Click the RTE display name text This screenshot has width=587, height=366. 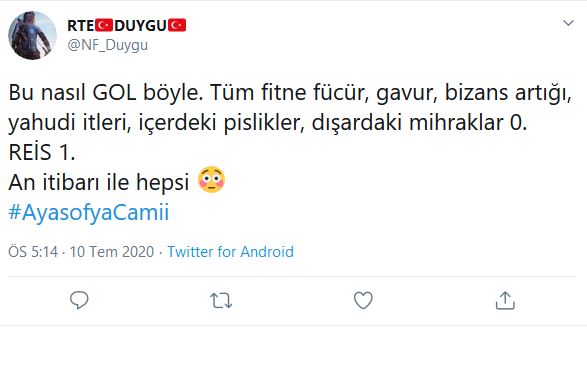click(81, 25)
